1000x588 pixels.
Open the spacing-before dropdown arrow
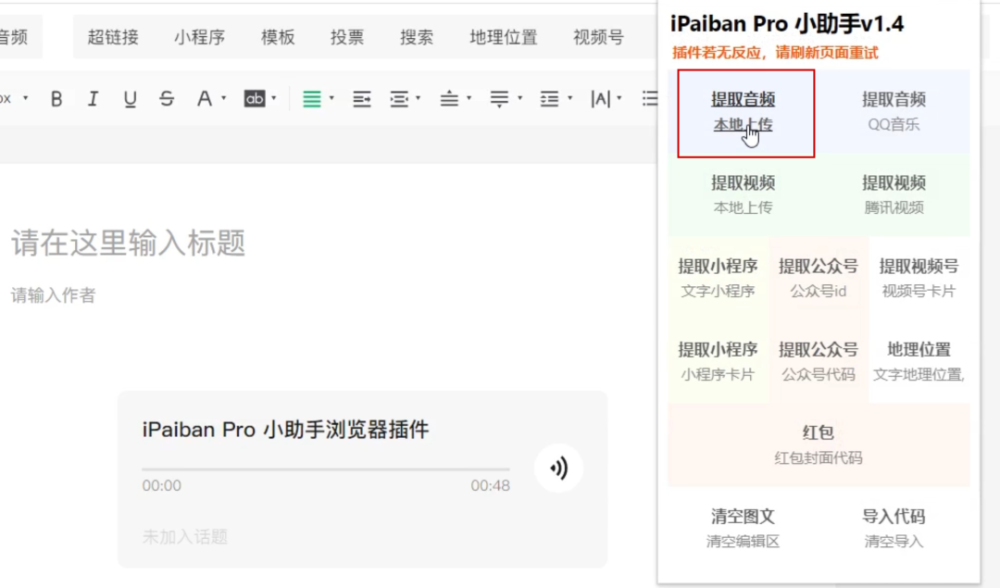click(469, 98)
